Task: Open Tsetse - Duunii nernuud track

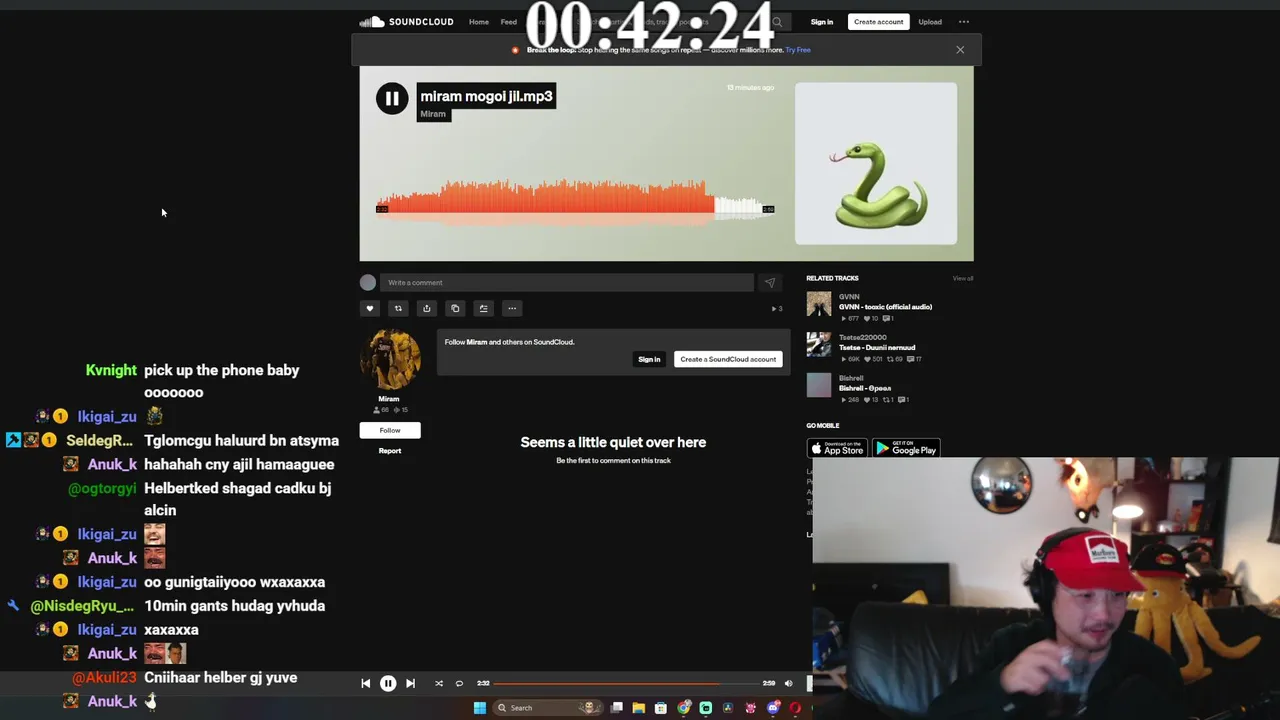Action: [x=877, y=348]
